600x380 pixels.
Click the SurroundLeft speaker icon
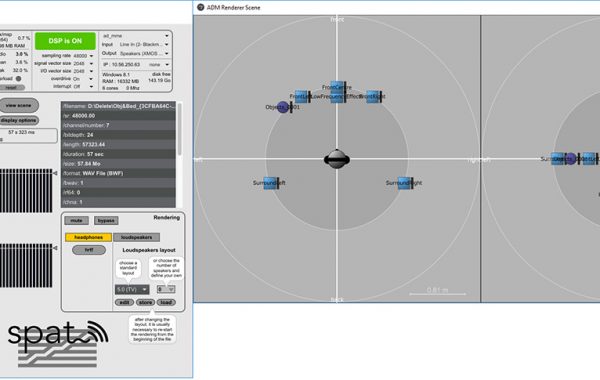pos(270,183)
